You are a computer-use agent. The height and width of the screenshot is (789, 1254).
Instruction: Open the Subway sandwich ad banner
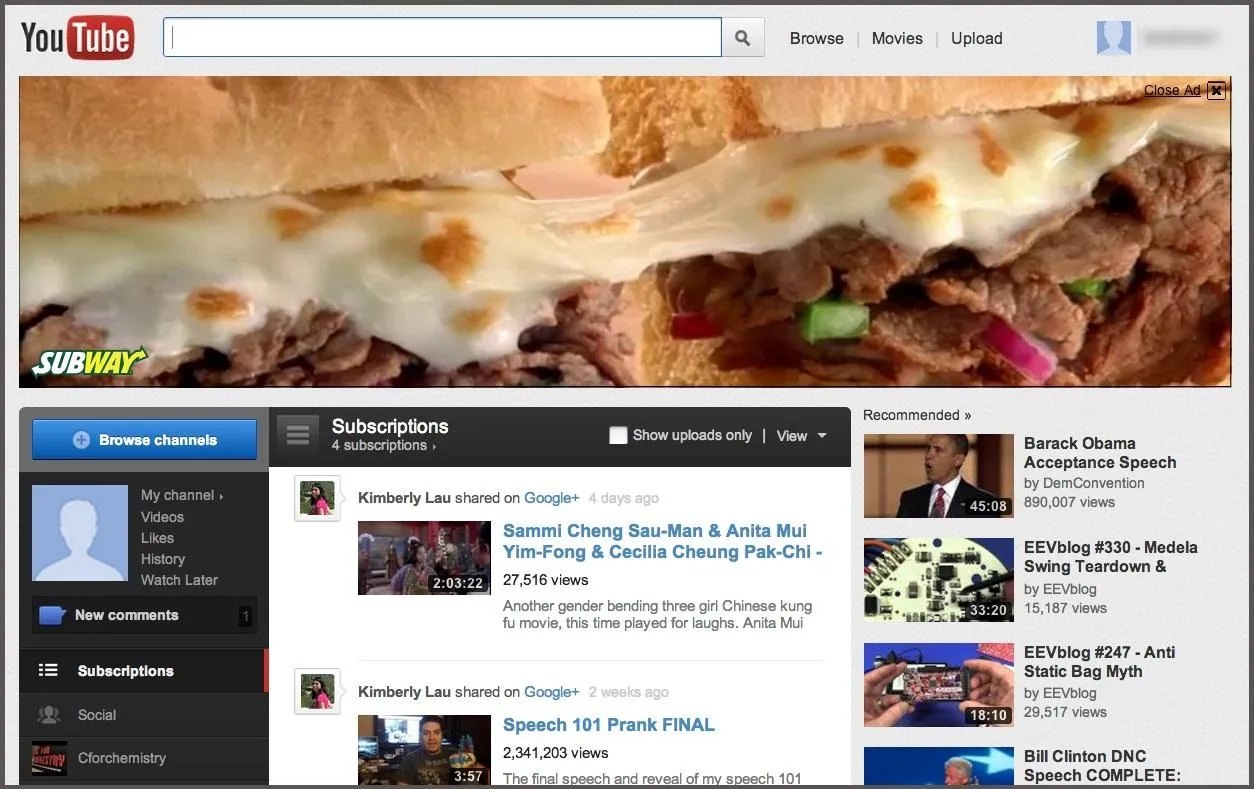pyautogui.click(x=625, y=232)
